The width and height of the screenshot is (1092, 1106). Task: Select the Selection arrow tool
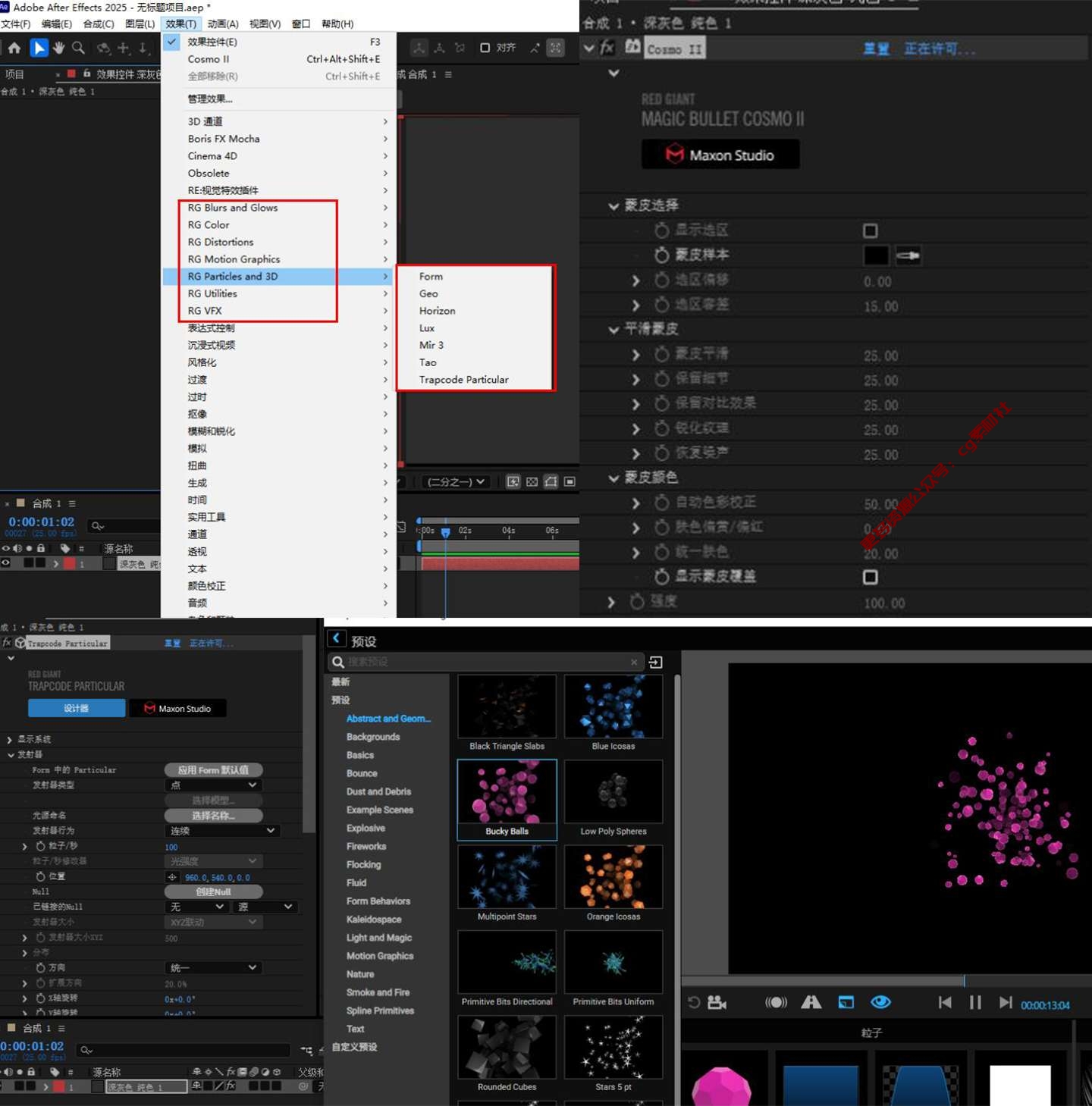click(x=39, y=49)
